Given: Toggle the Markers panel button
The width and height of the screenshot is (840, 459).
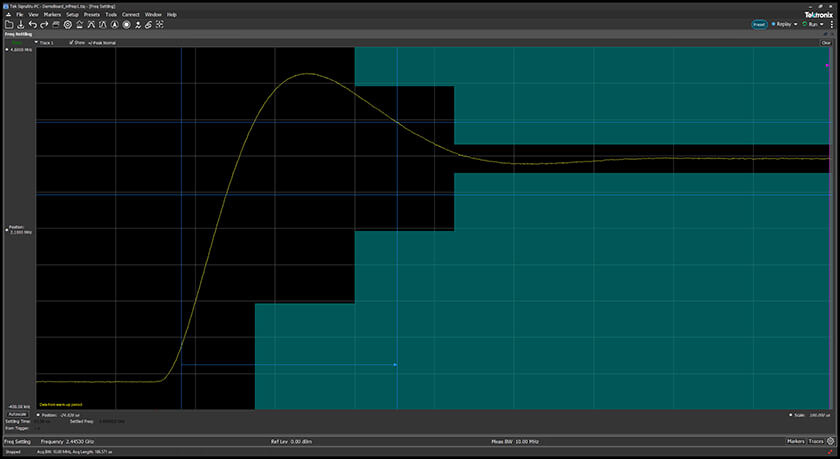Looking at the screenshot, I should click(x=795, y=441).
